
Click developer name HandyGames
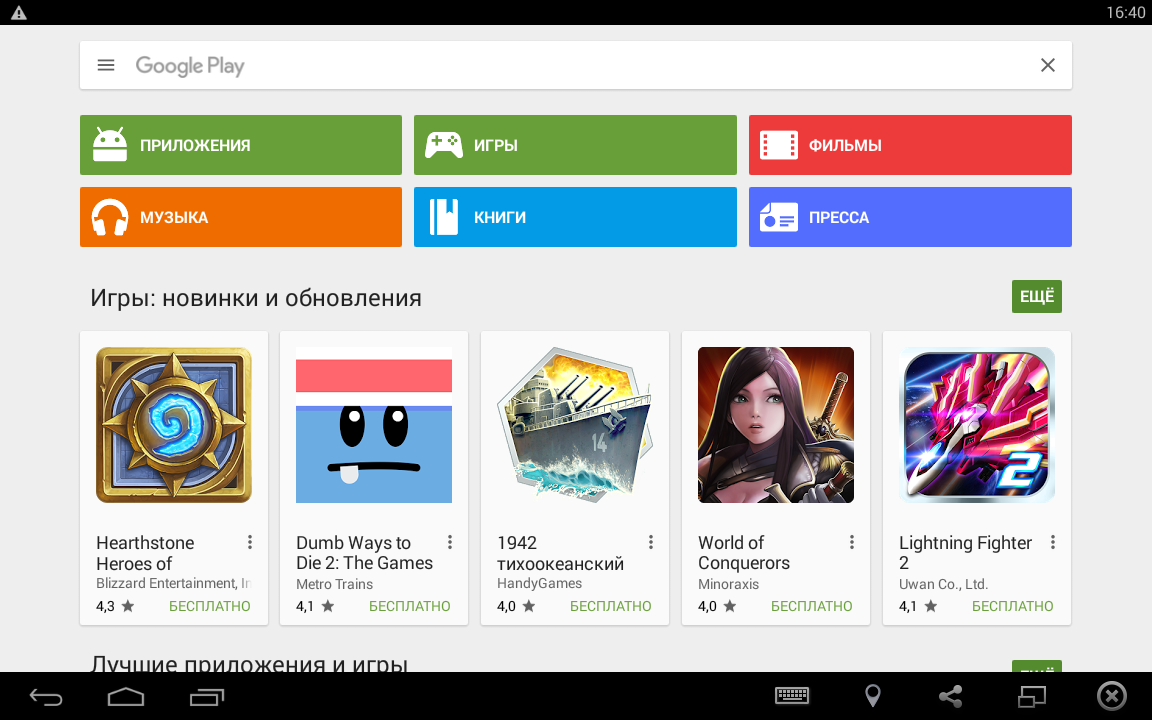pos(539,583)
